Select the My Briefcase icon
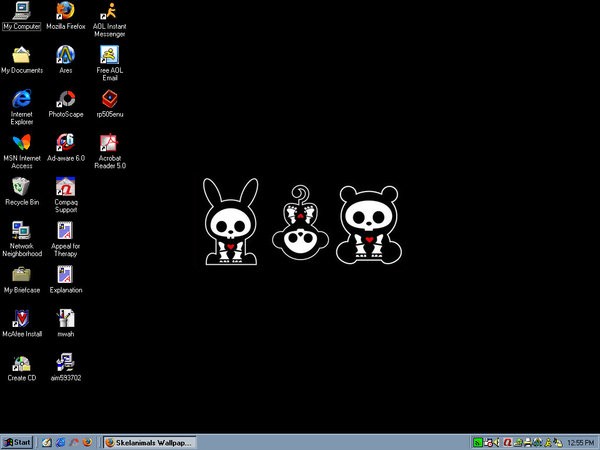The width and height of the screenshot is (600, 450). pyautogui.click(x=21, y=280)
